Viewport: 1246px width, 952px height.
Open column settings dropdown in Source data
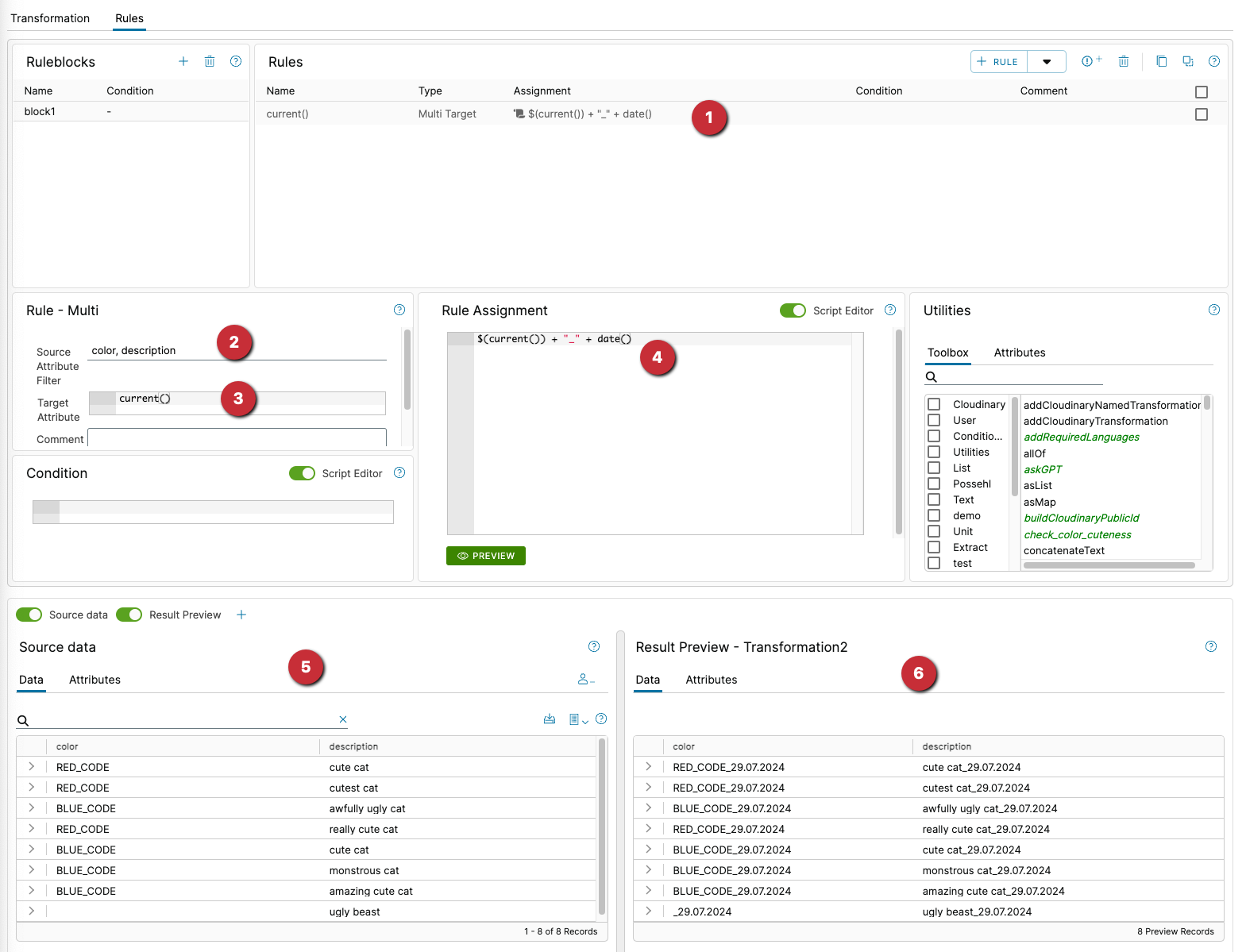pyautogui.click(x=578, y=719)
